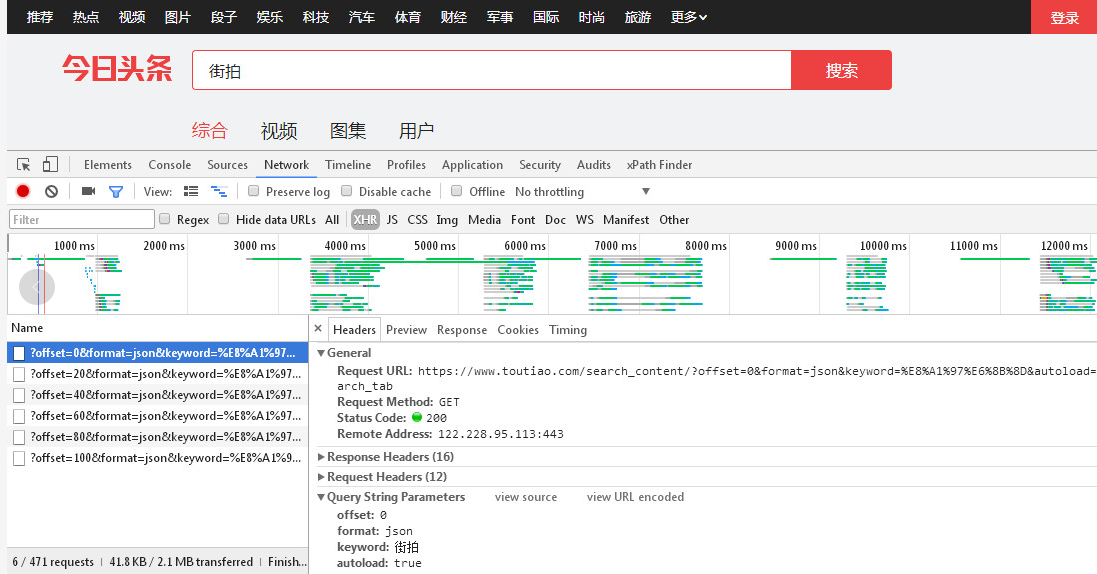This screenshot has width=1097, height=574.
Task: Clear the network log icon
Action: (51, 191)
